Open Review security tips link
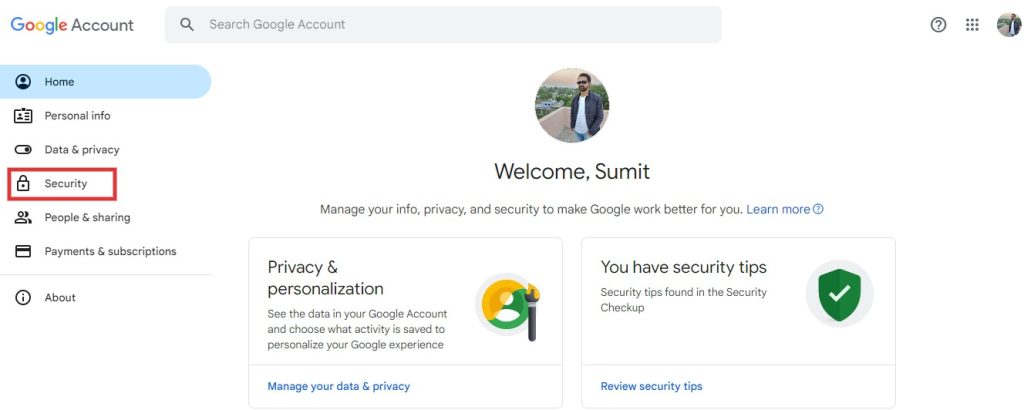The width and height of the screenshot is (1024, 410). [x=652, y=386]
